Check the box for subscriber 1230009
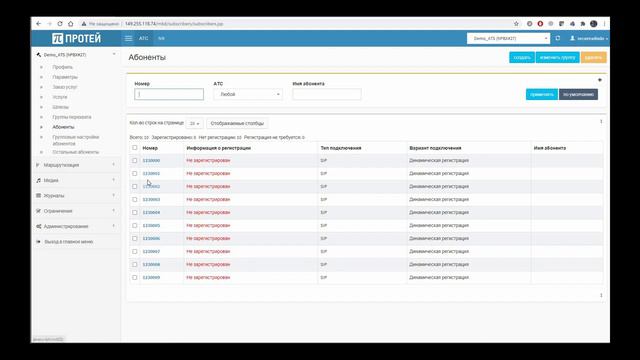This screenshot has height=360, width=640. [135, 278]
